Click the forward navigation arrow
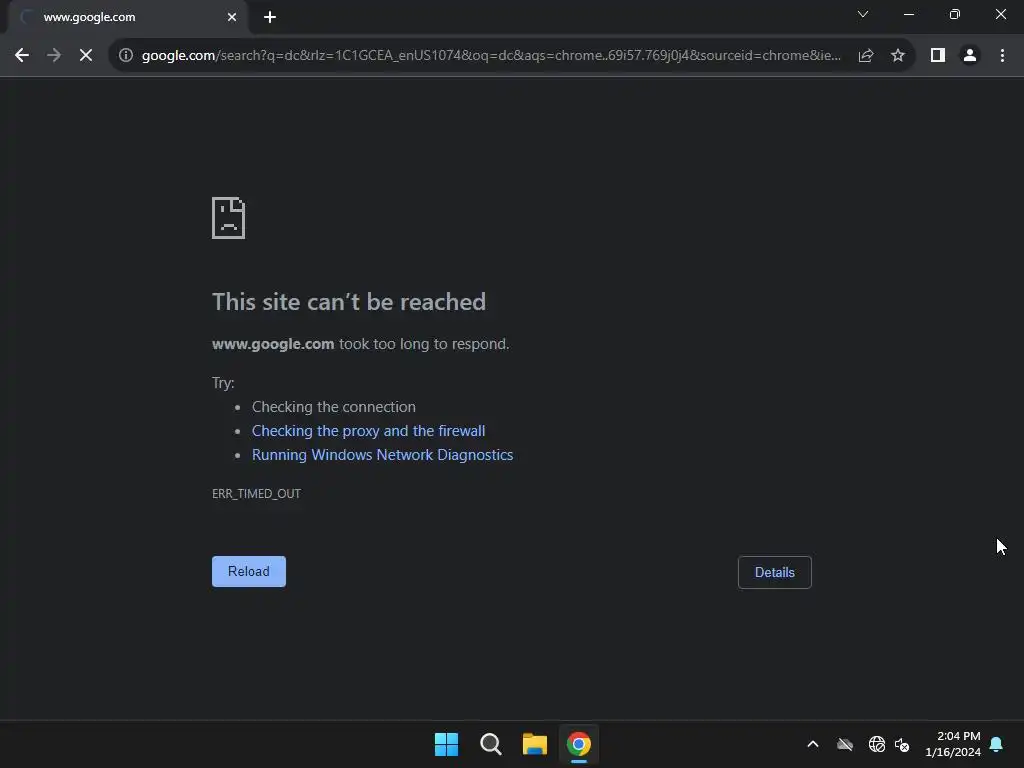Screen dimensions: 1024x768 click(54, 56)
